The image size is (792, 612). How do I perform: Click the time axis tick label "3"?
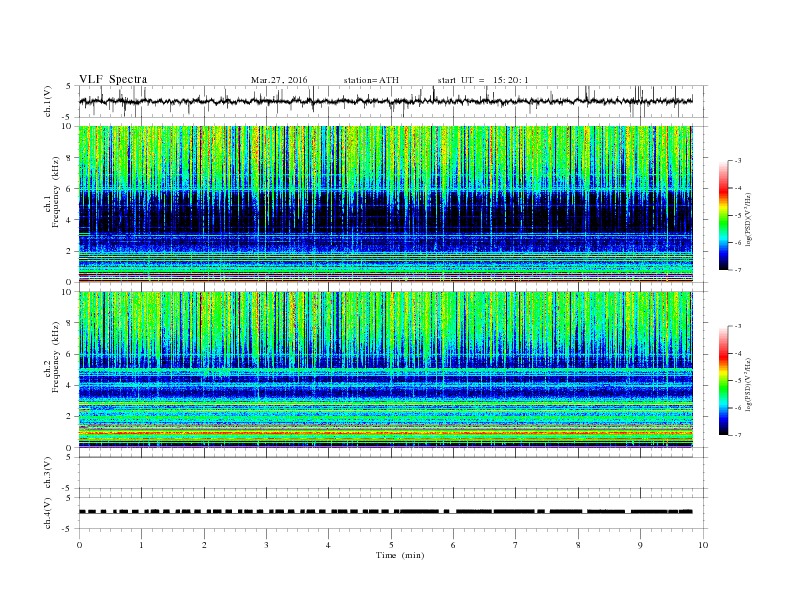click(x=266, y=545)
